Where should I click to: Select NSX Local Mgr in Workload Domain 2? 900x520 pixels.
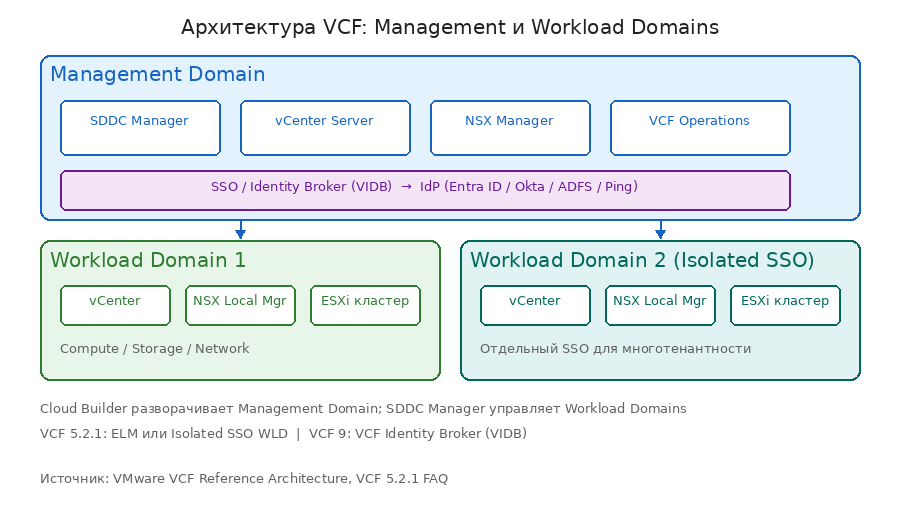click(x=660, y=305)
